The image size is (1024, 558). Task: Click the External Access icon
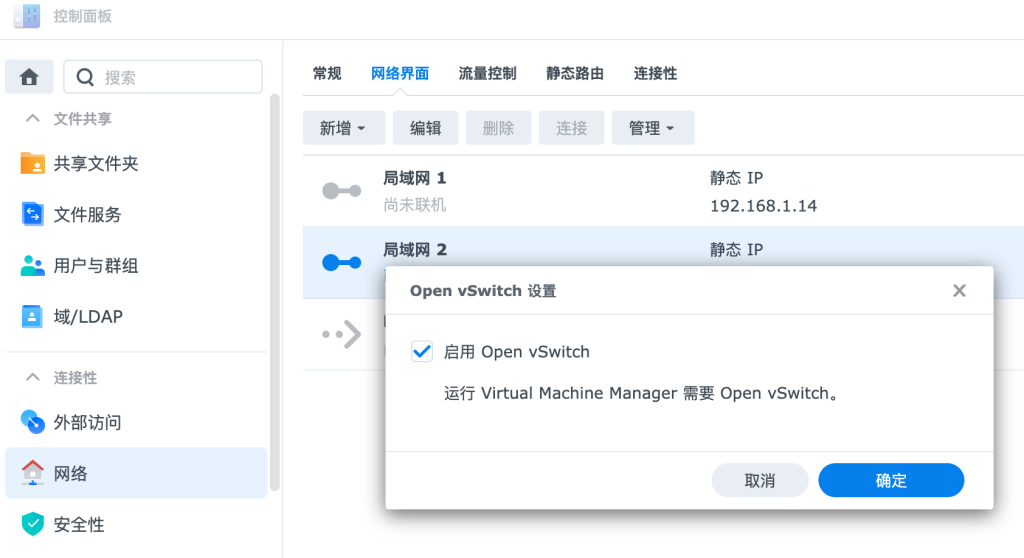(x=33, y=422)
